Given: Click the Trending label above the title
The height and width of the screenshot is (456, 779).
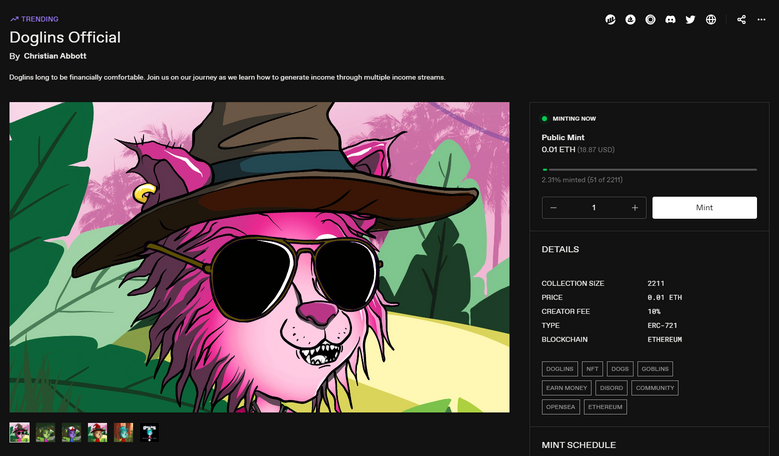Looking at the screenshot, I should [34, 19].
